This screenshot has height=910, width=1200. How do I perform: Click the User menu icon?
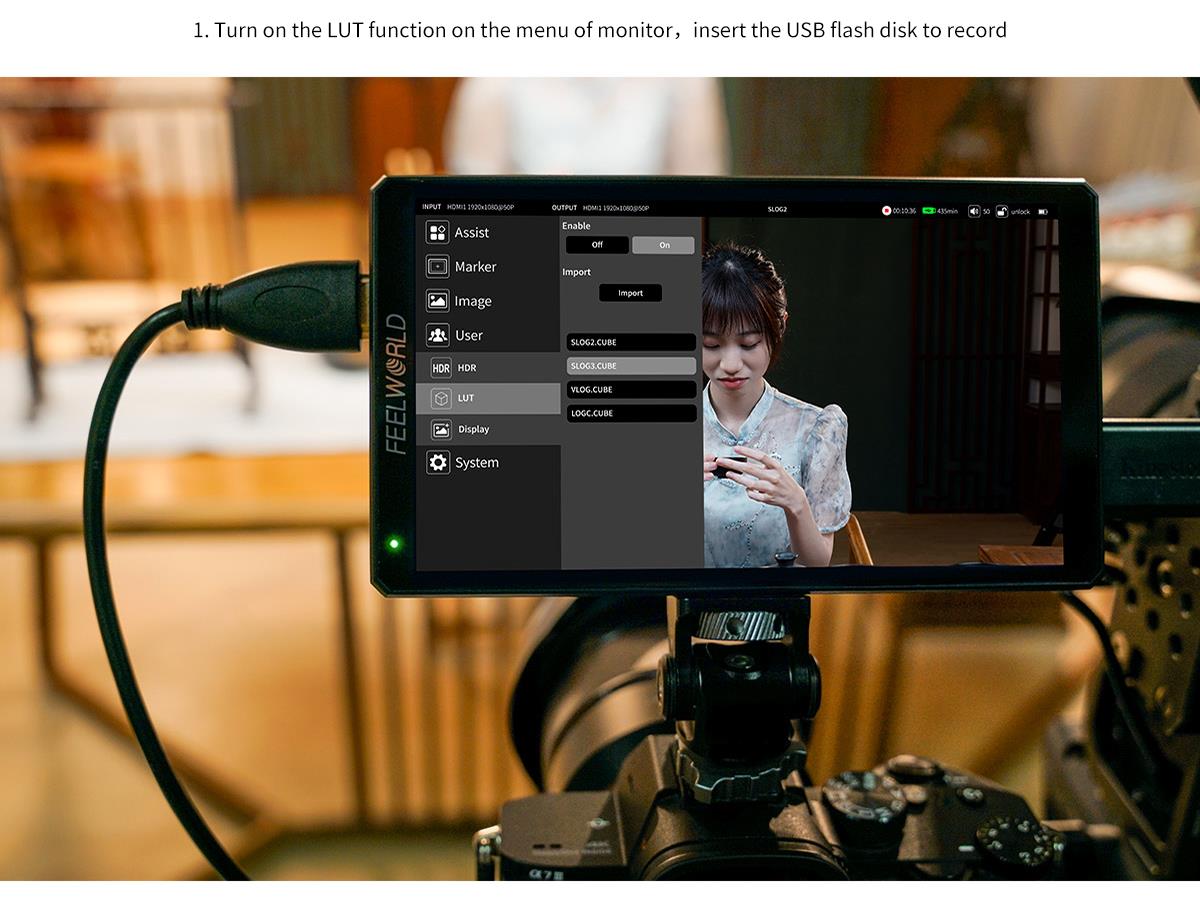pos(437,335)
